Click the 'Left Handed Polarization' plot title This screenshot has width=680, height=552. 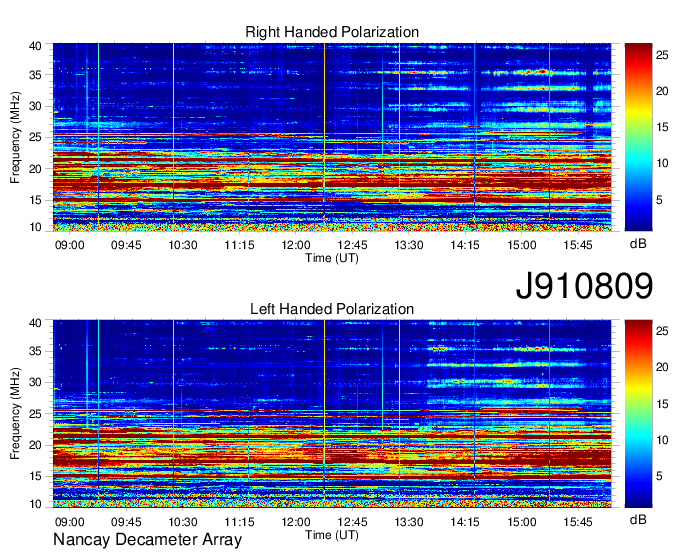[x=332, y=309]
